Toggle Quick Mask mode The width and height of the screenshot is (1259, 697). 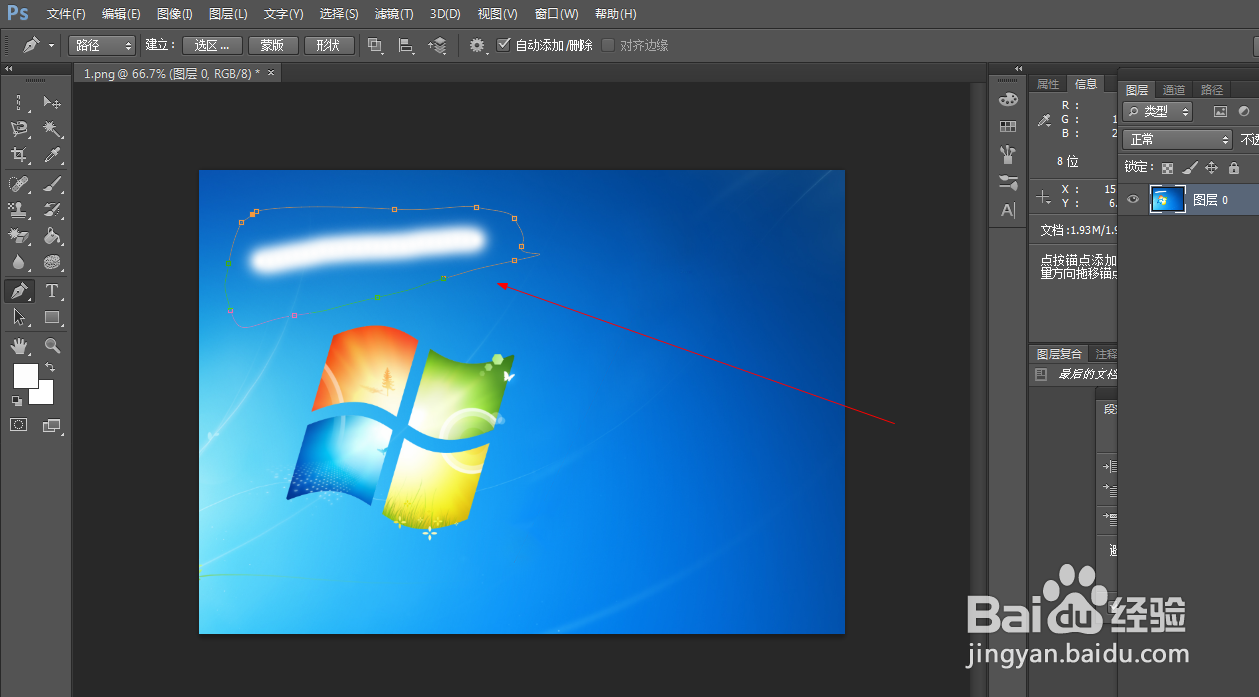click(x=19, y=425)
